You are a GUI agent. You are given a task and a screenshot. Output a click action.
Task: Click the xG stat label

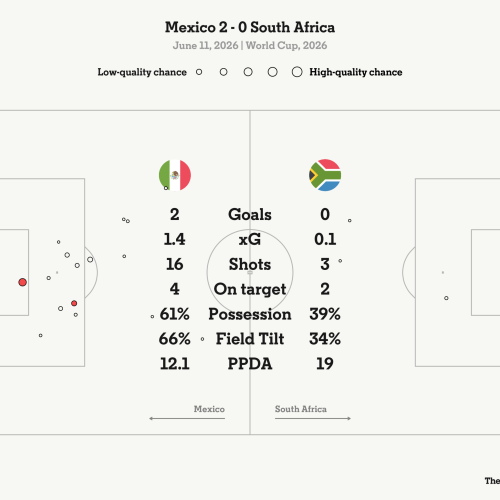click(x=250, y=239)
